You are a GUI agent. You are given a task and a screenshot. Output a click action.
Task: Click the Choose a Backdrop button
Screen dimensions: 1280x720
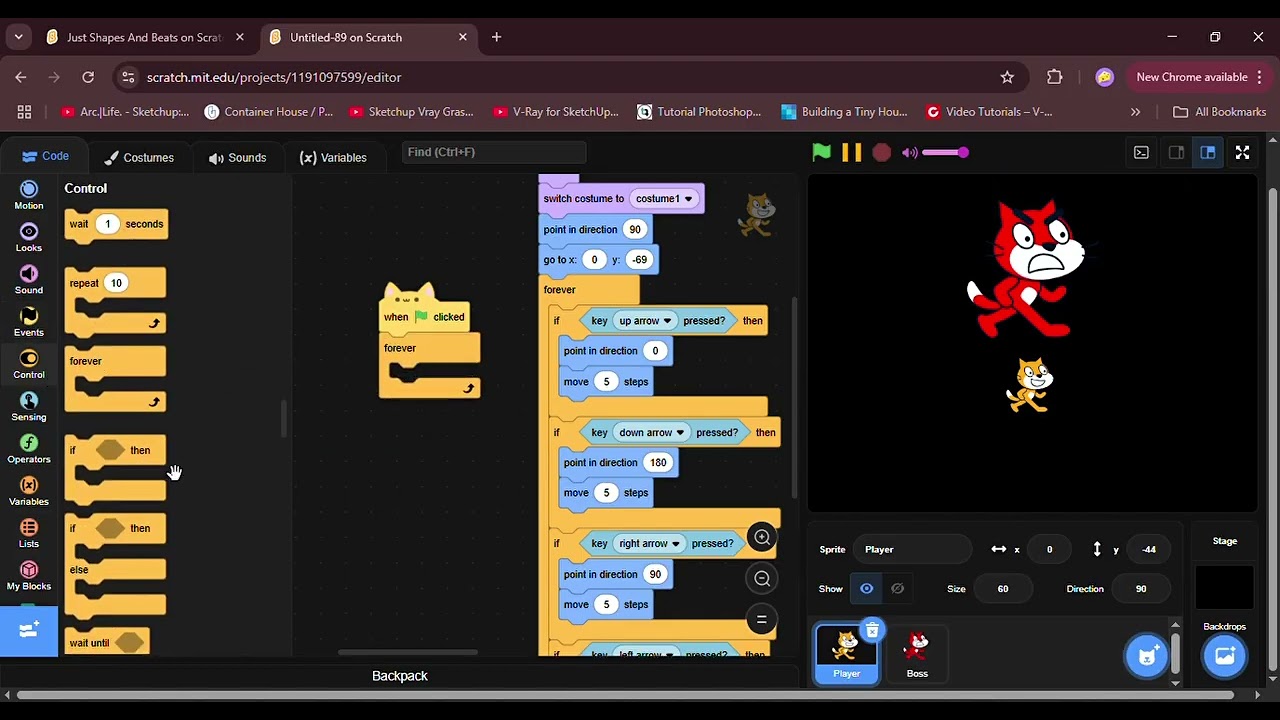tap(1224, 656)
